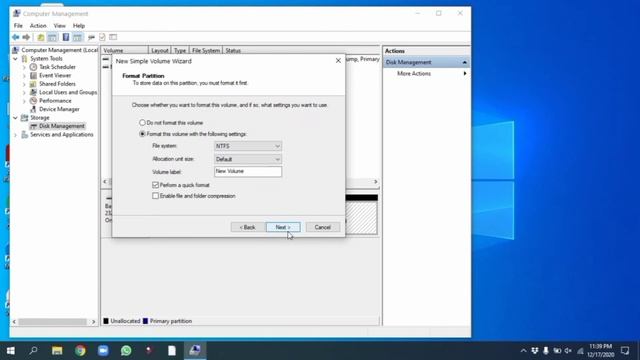Image resolution: width=640 pixels, height=360 pixels.
Task: Show hidden tray icons chevron
Action: [523, 351]
